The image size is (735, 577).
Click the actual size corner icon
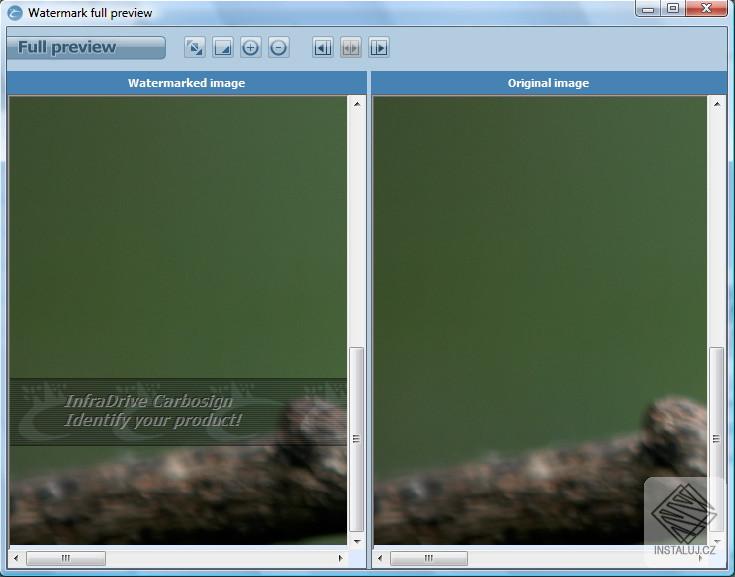(x=223, y=47)
